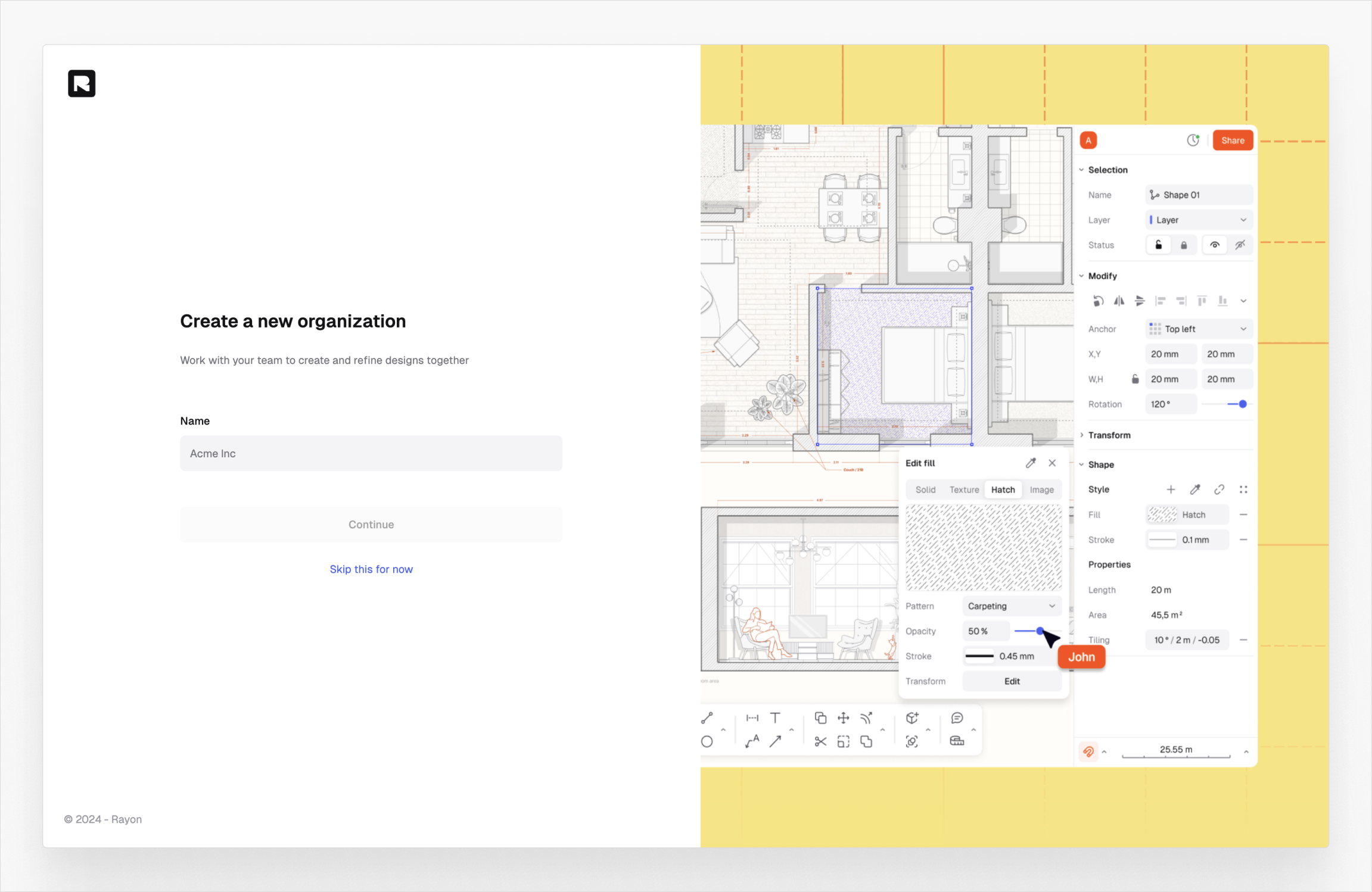
Task: Click the comment bubble tool
Action: (957, 718)
